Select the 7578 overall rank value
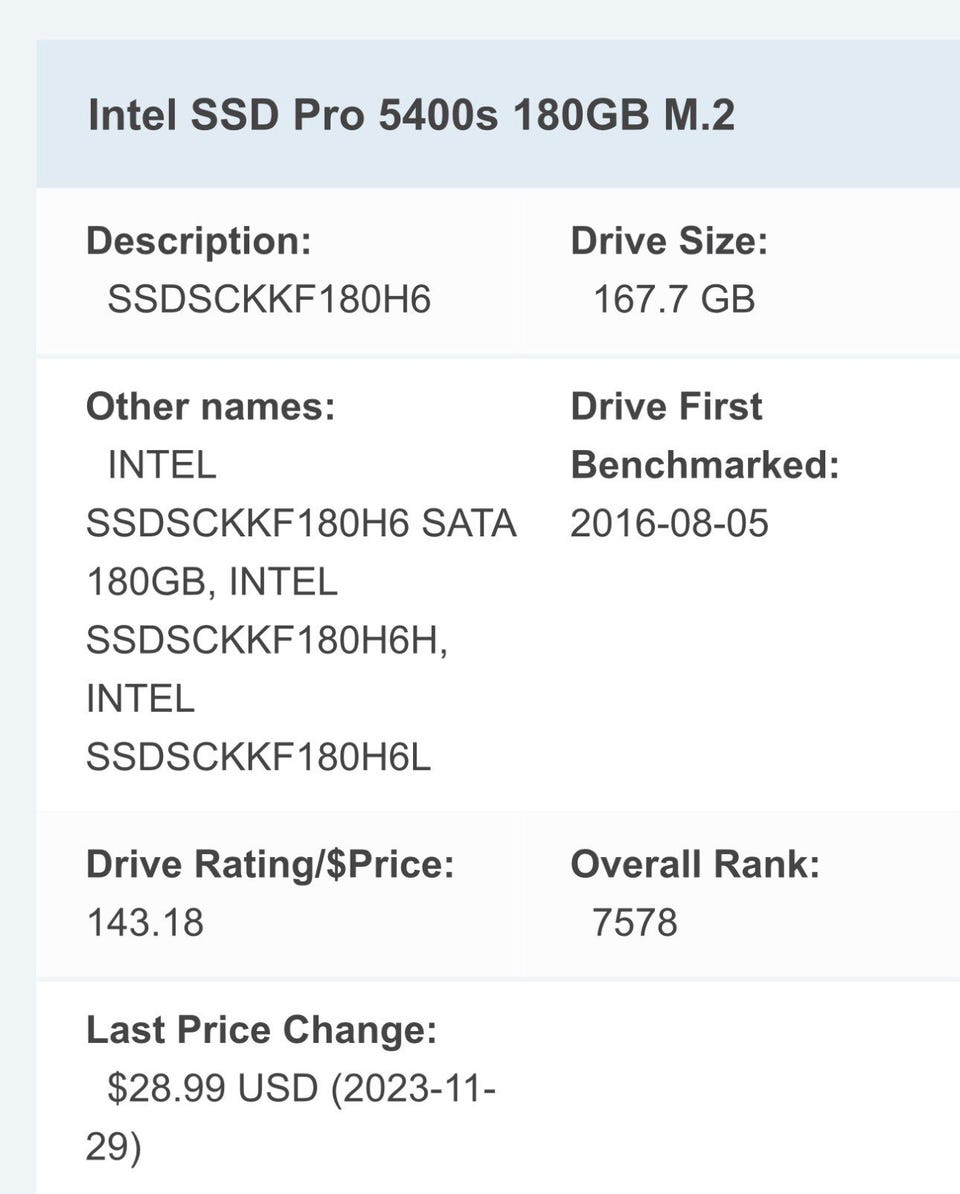 (x=634, y=922)
